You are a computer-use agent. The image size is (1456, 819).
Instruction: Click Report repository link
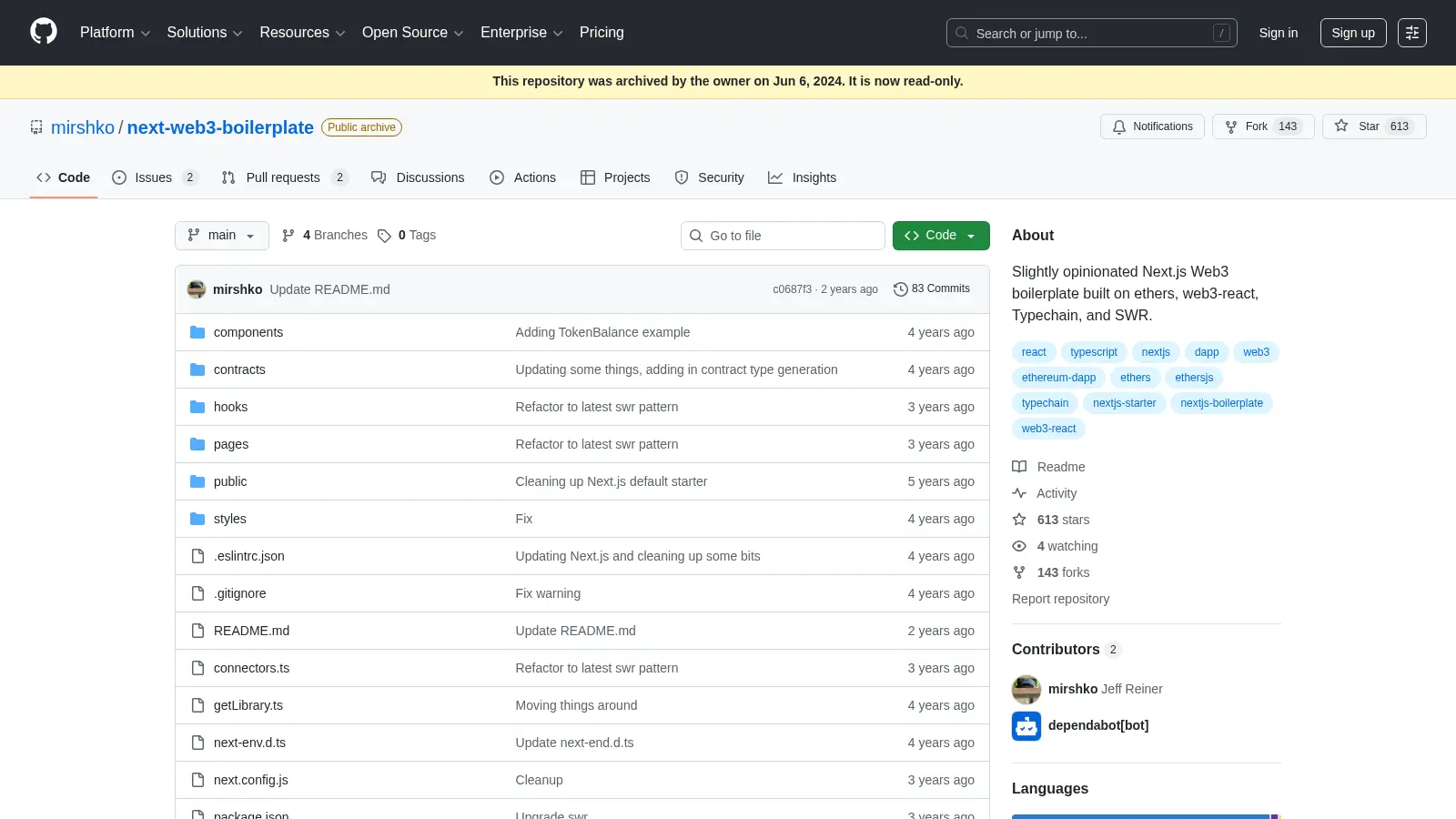tap(1060, 599)
